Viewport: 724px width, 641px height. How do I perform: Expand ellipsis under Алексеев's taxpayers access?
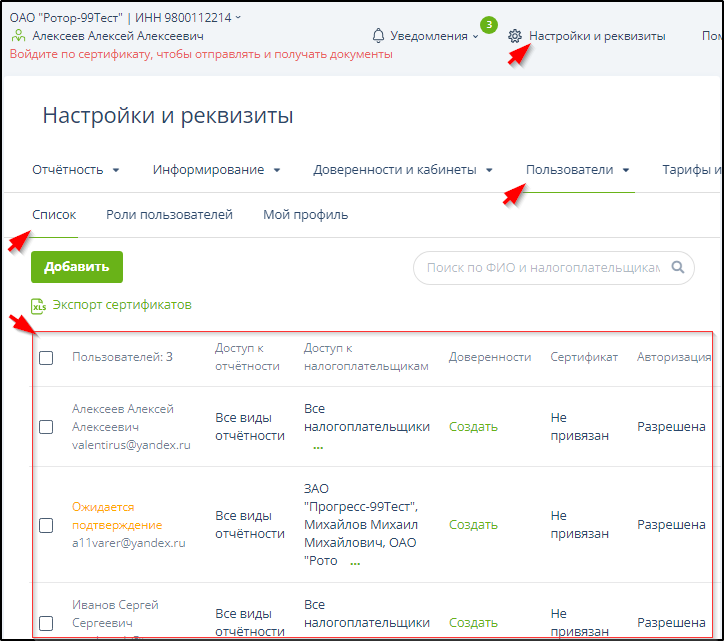pos(318,447)
